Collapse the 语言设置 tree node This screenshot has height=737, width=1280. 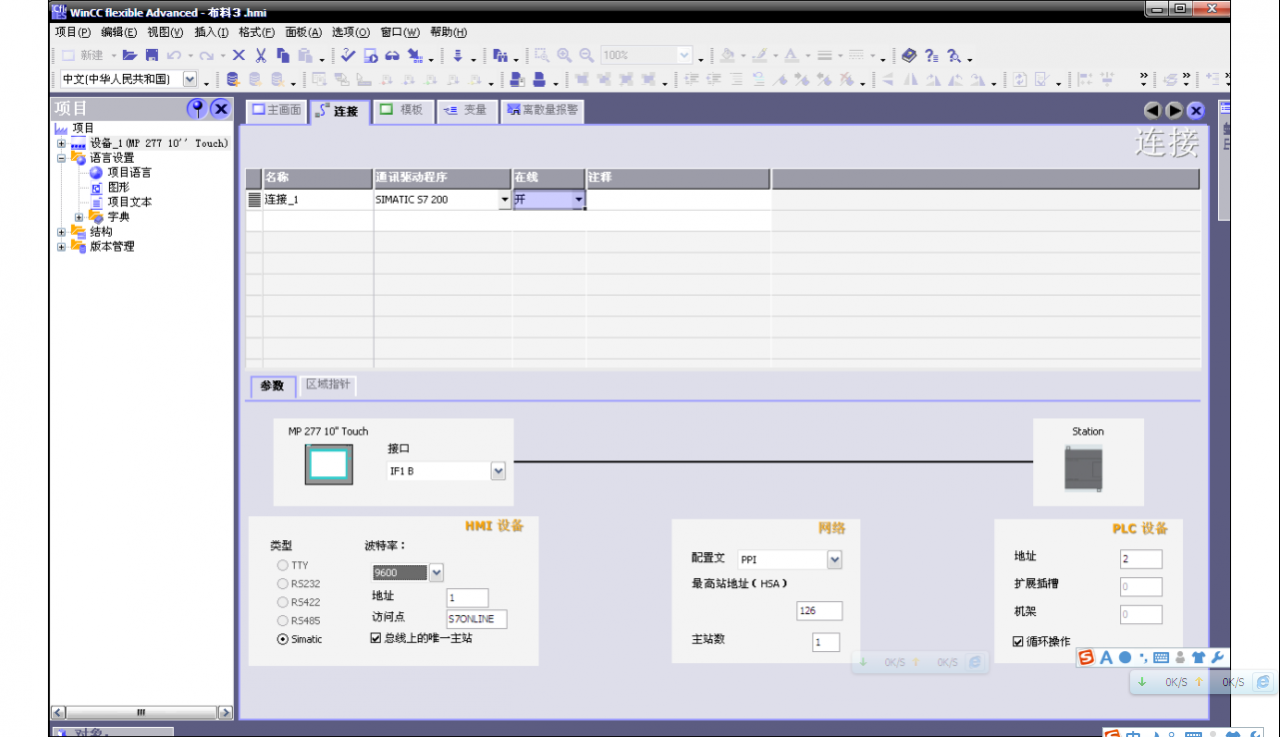tap(61, 158)
